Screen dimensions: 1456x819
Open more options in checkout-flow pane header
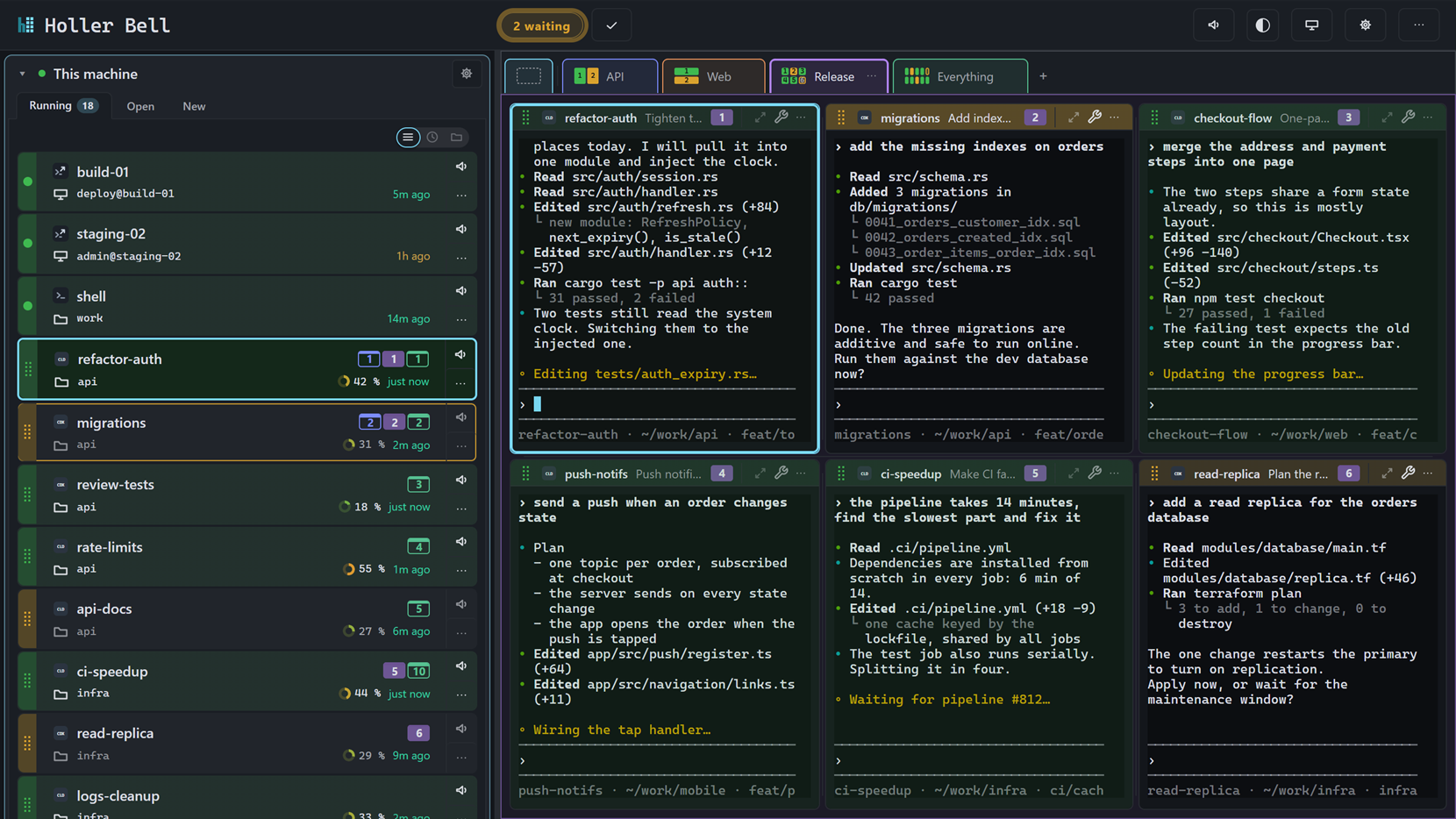(1429, 118)
